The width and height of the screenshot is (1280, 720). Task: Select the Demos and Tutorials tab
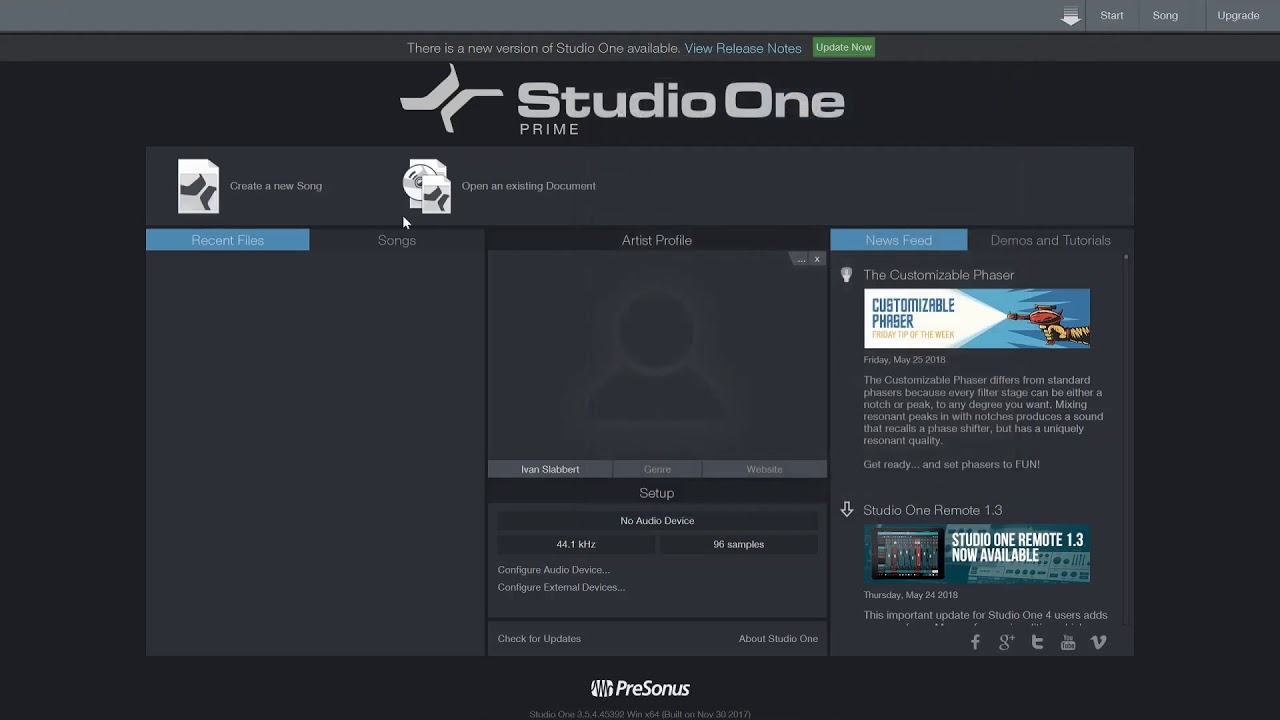pyautogui.click(x=1050, y=240)
